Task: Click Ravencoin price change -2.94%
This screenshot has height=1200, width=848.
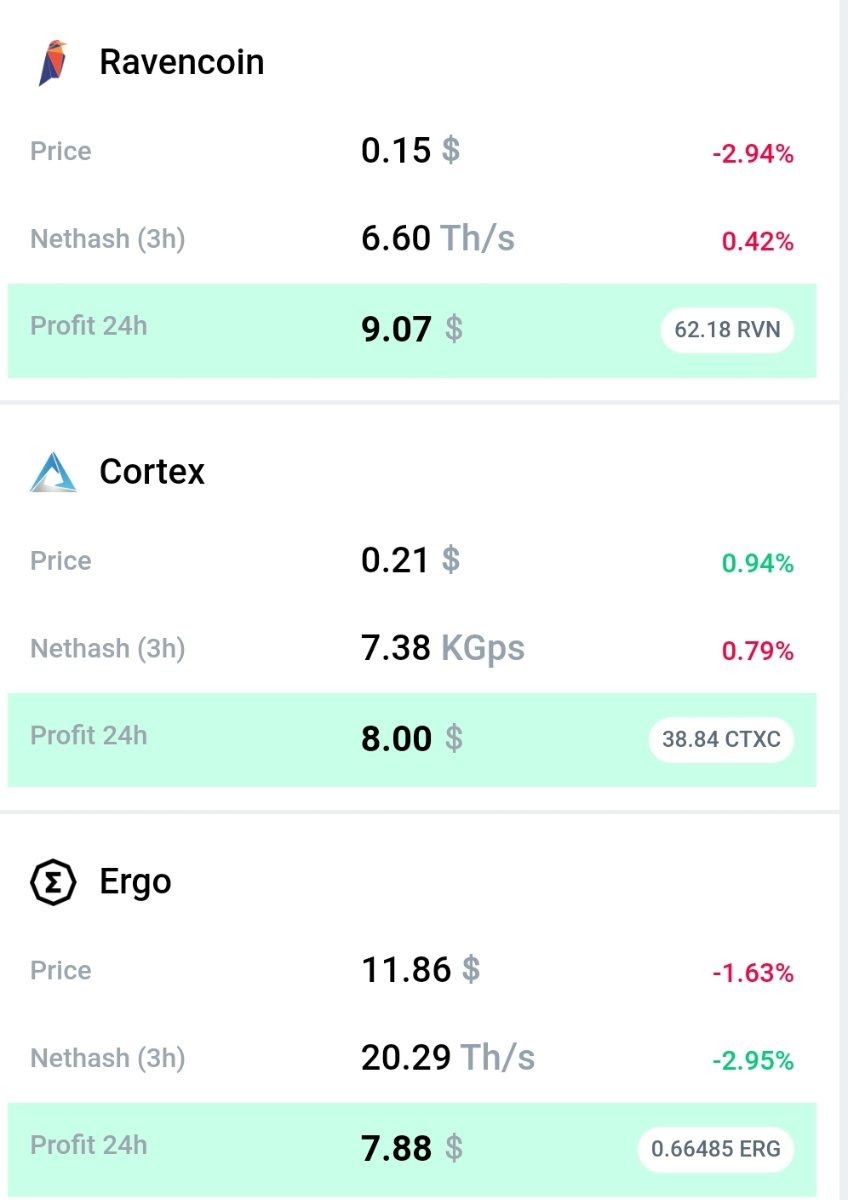Action: (x=753, y=154)
